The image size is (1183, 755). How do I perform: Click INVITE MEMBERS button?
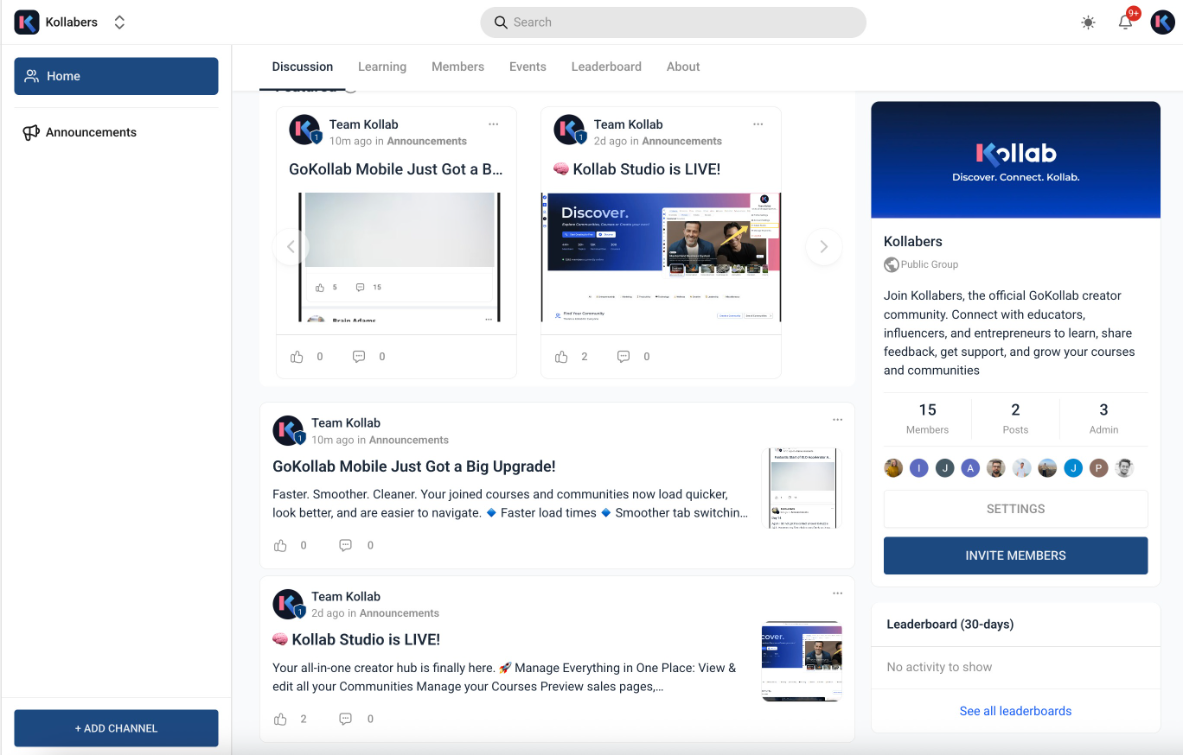1016,556
